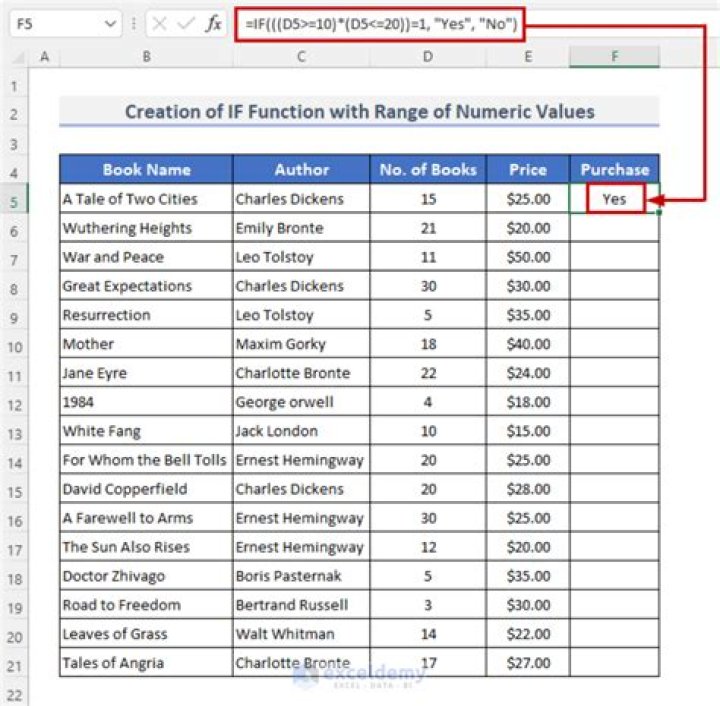The width and height of the screenshot is (720, 706).
Task: Select the cell 'Walt Whitman'
Action: 301,633
